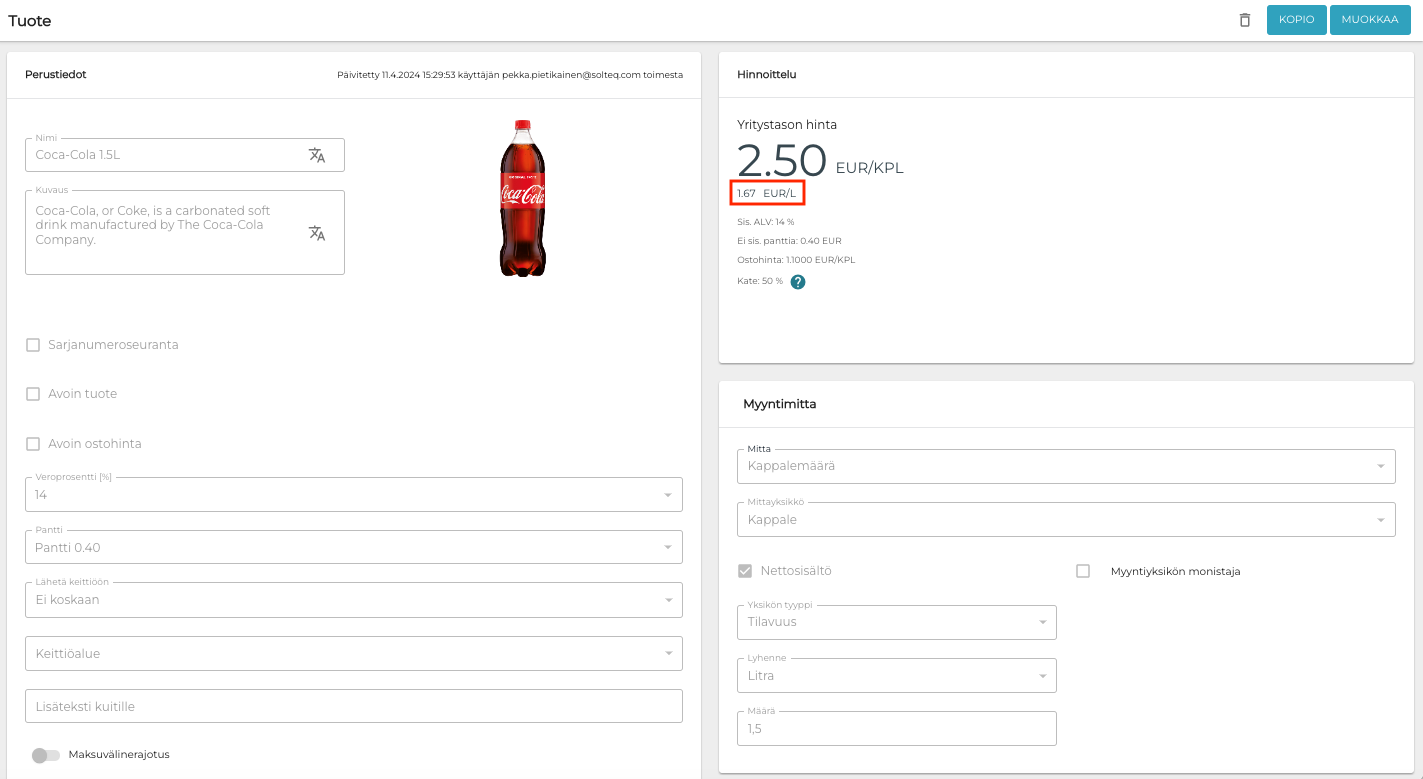Enable Myyntiyksikön monistaja checkbox
This screenshot has width=1423, height=779.
[x=1083, y=571]
